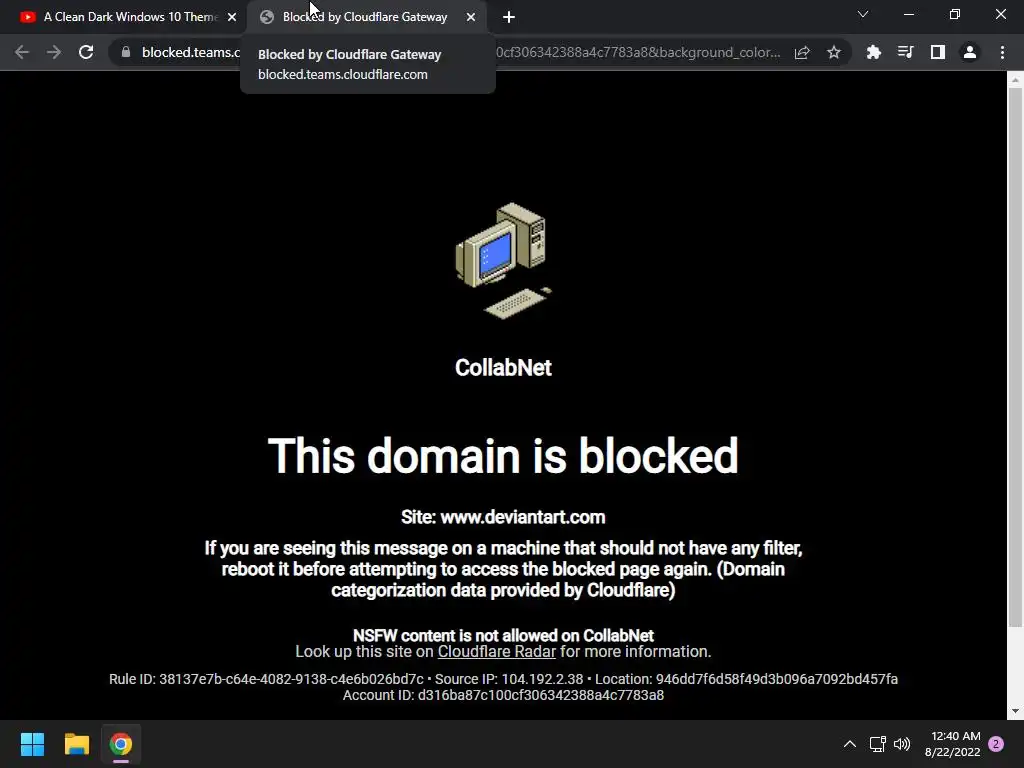Open Chrome profile avatar icon
Image resolution: width=1024 pixels, height=768 pixels.
click(x=970, y=52)
